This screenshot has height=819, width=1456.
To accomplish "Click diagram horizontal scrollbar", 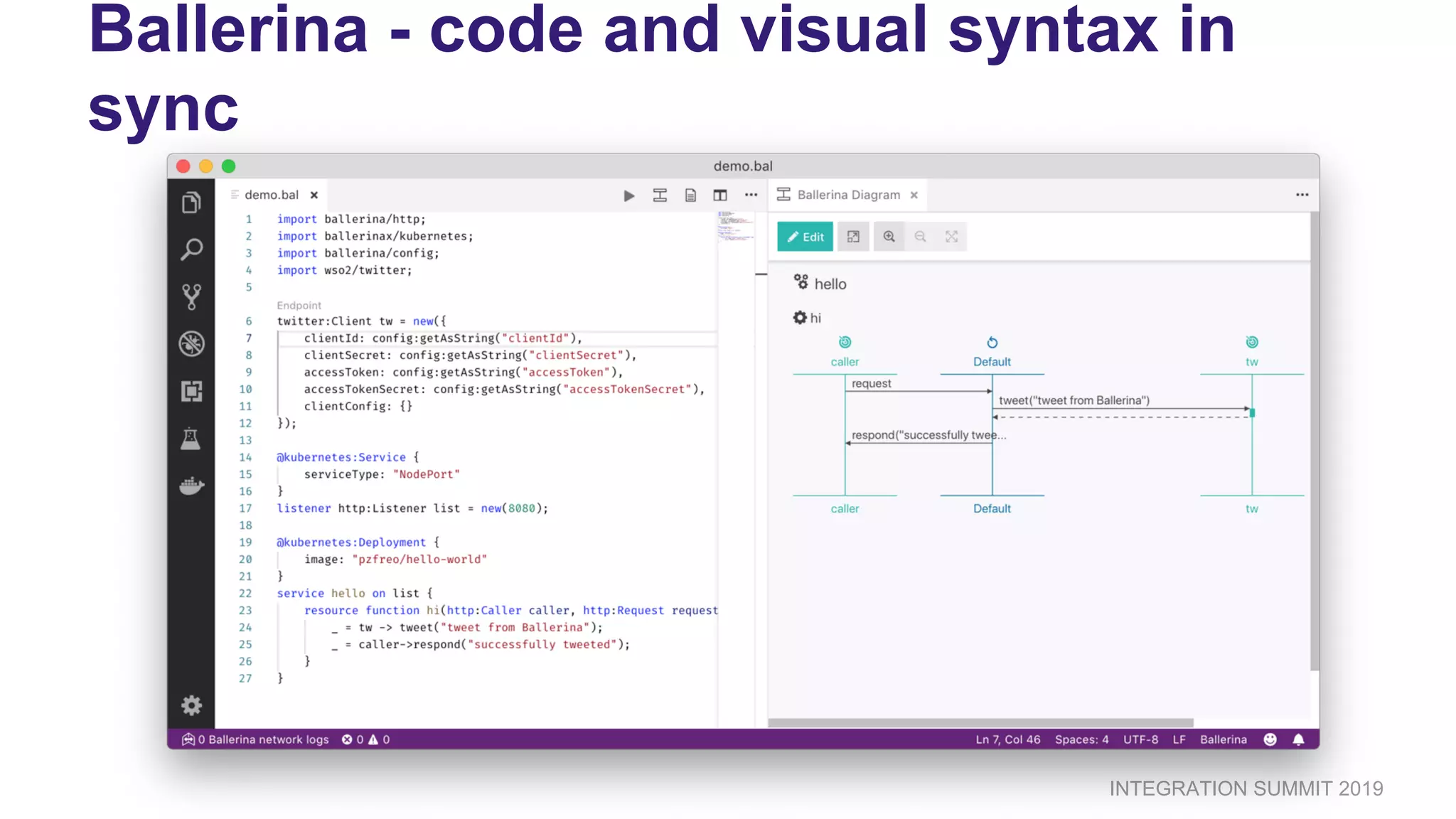I will [x=981, y=722].
